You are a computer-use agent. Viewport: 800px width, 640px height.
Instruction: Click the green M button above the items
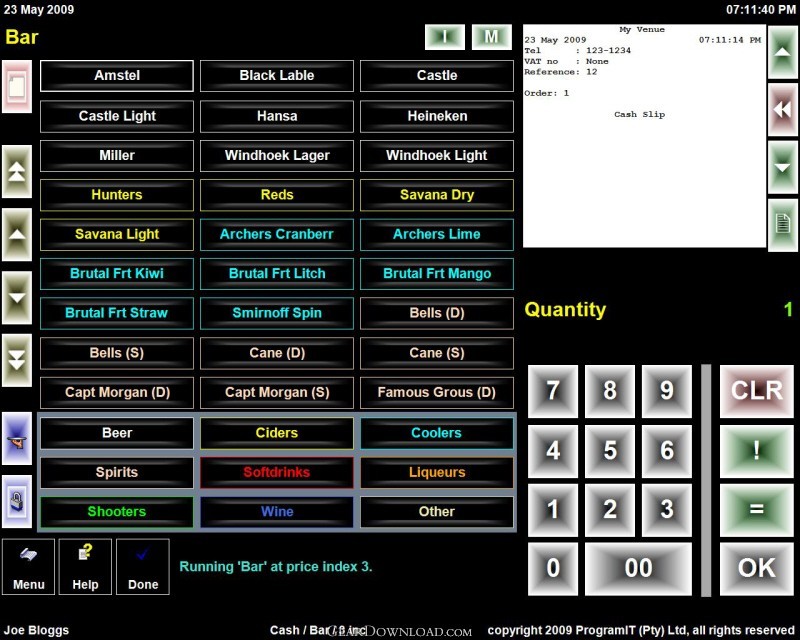(492, 37)
